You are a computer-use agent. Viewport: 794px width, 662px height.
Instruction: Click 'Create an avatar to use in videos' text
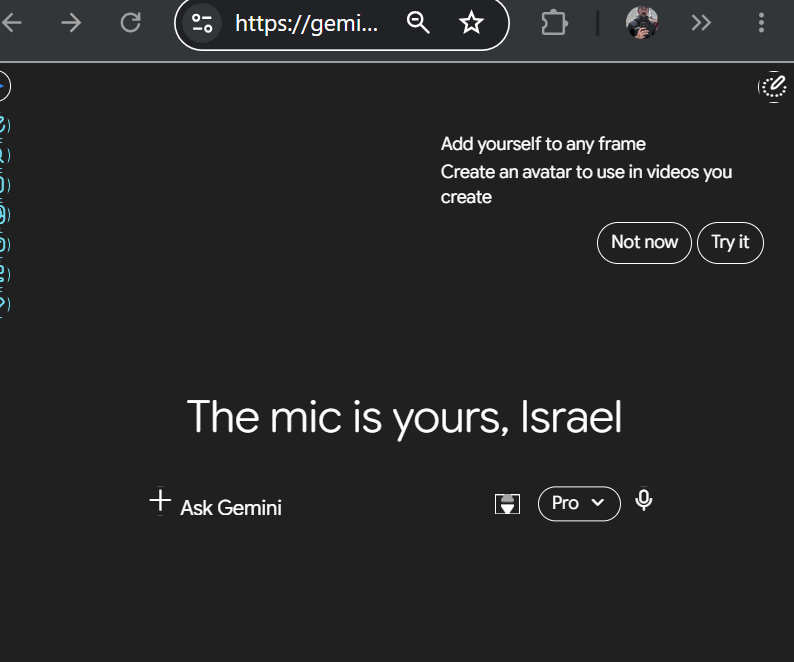[x=586, y=184]
